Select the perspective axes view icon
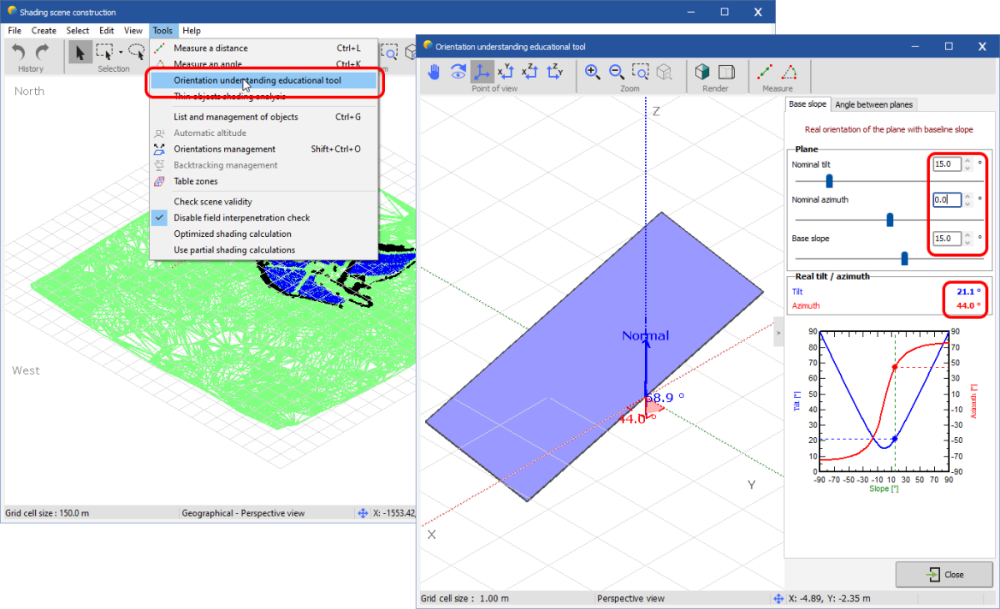Screen dimensions: 1000x609 click(x=482, y=72)
